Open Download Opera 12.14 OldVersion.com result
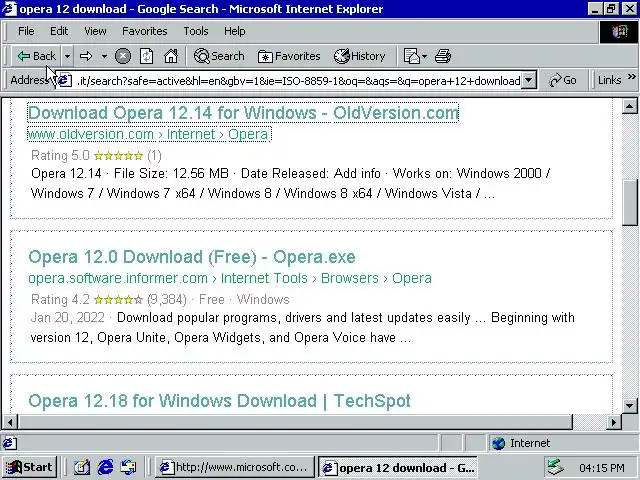This screenshot has width=640, height=480. click(243, 113)
